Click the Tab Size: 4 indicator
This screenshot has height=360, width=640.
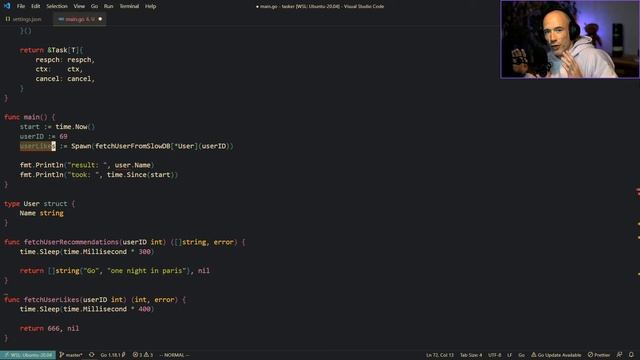471,355
